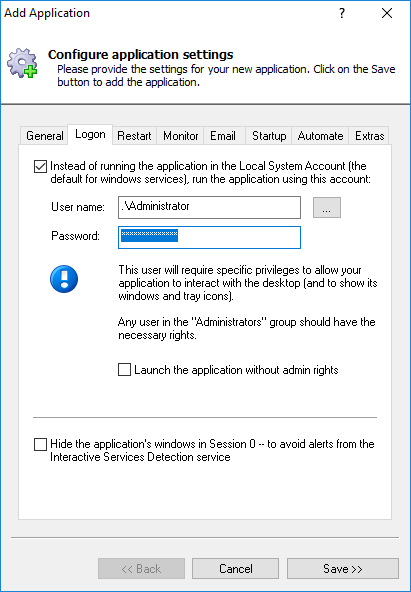Open the Restart tab
The image size is (411, 592).
click(x=134, y=136)
